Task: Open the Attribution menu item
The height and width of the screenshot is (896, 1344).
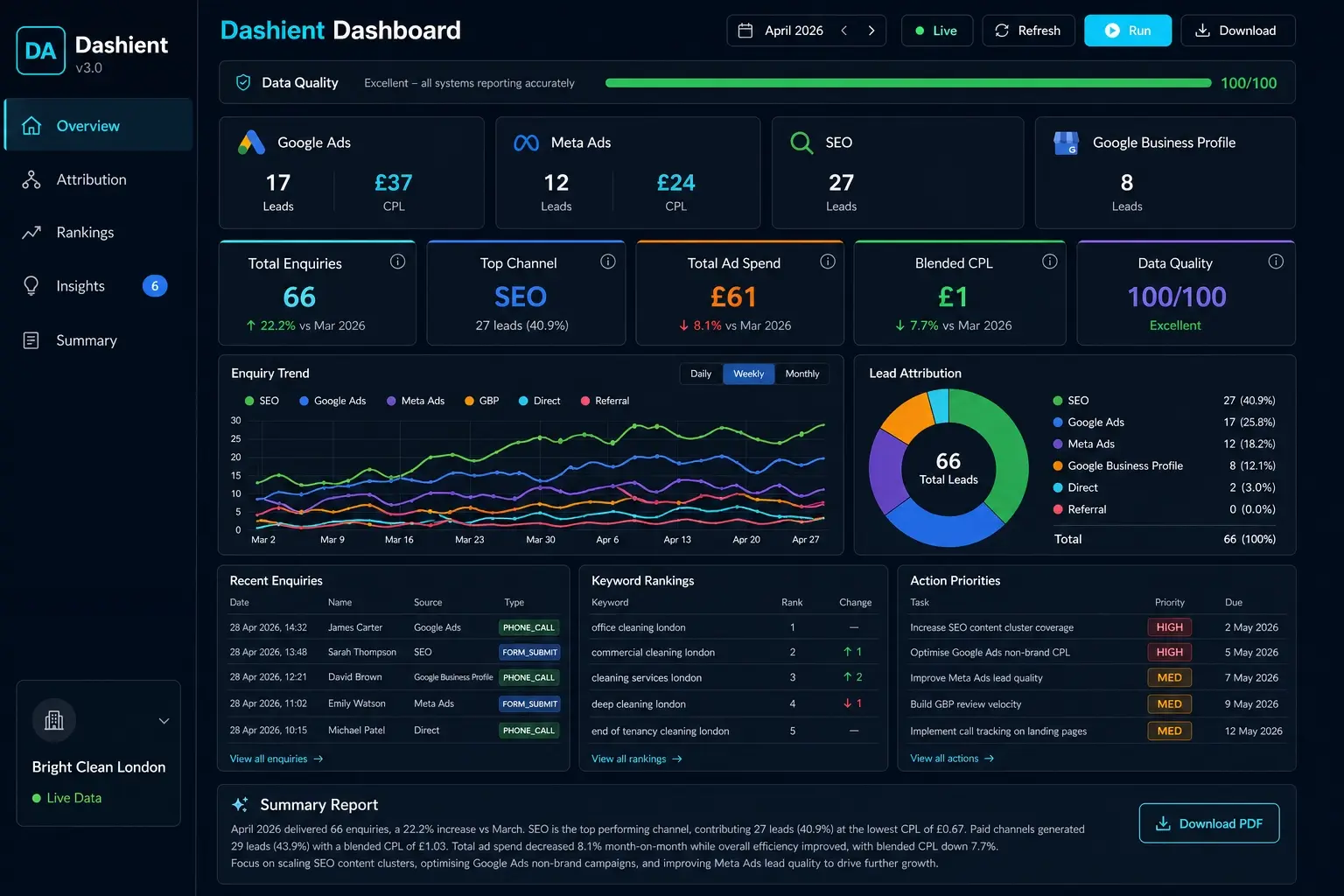Action: click(98, 179)
